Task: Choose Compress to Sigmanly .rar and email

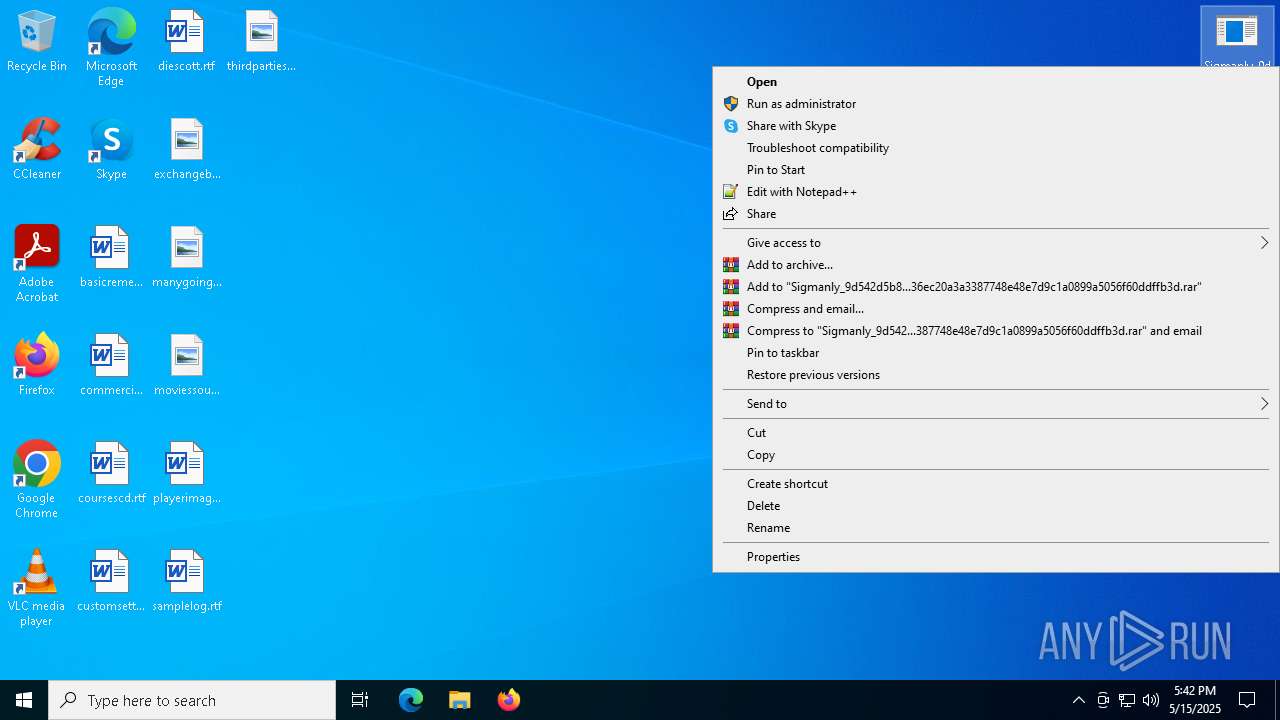Action: (x=996, y=331)
